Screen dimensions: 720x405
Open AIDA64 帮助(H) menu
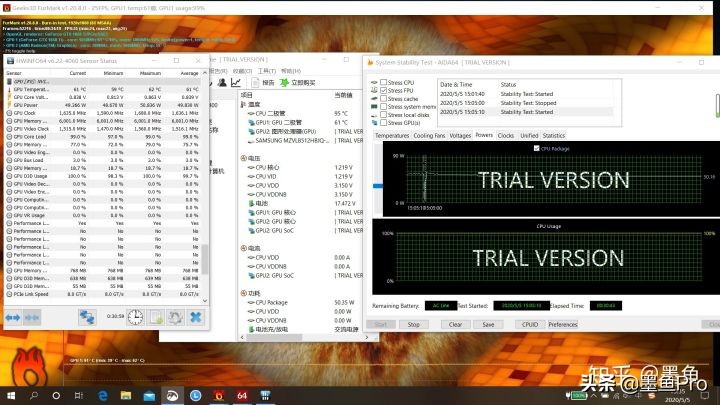pos(291,71)
